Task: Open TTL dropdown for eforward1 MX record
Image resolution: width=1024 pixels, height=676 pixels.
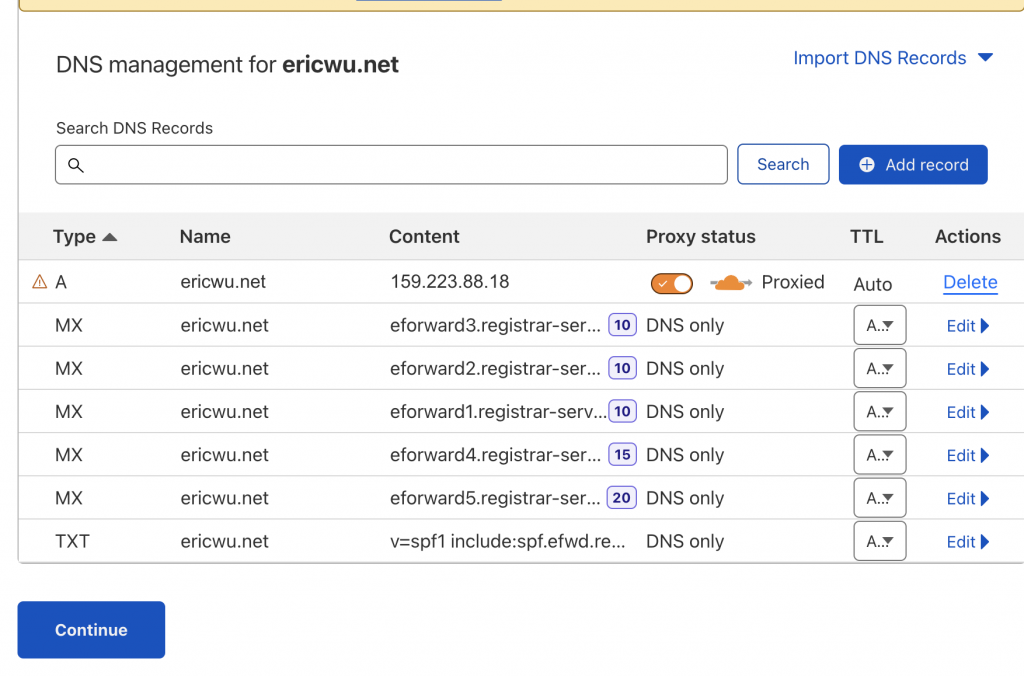Action: tap(880, 411)
